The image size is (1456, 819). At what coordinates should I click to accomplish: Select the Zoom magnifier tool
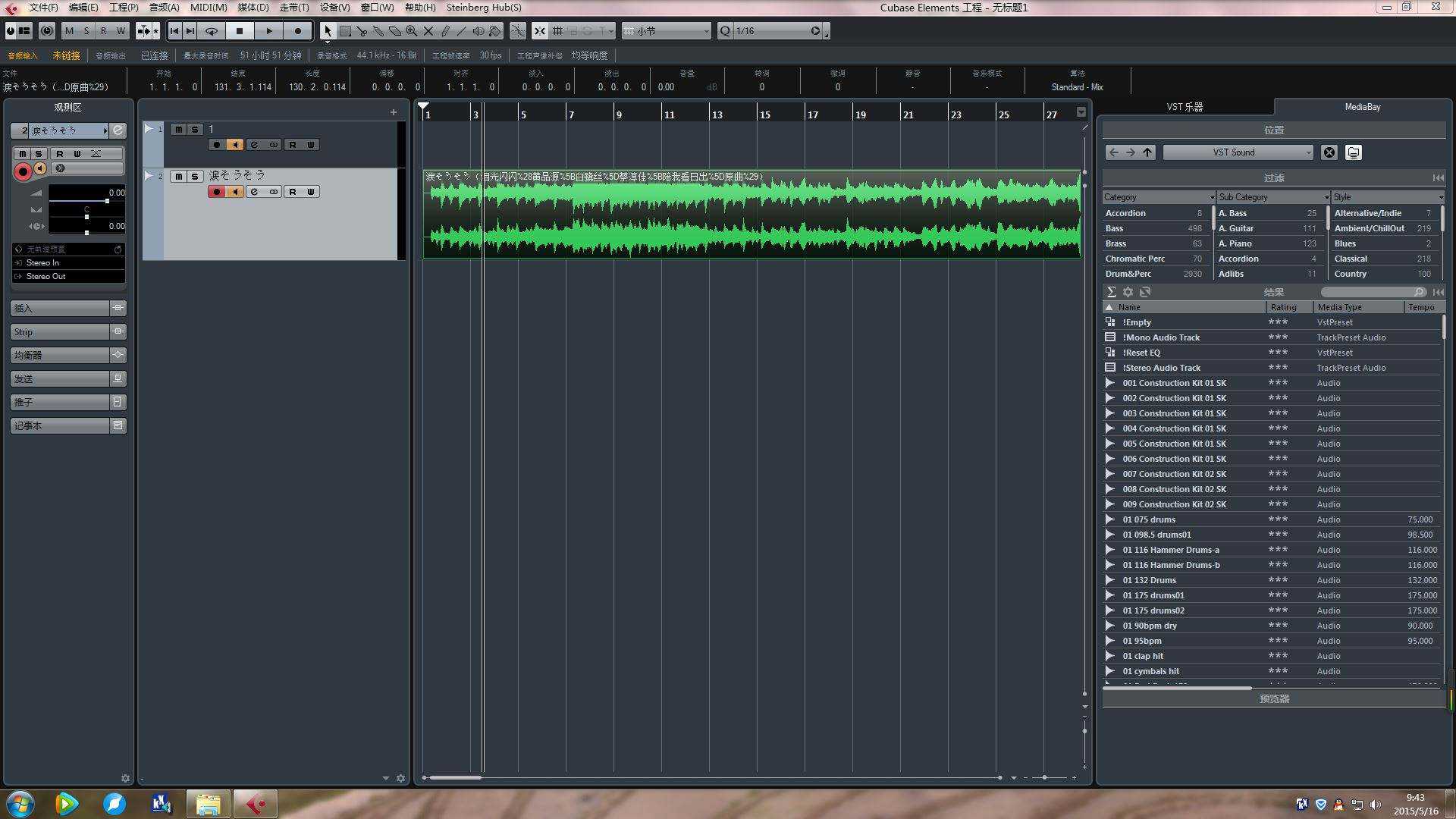pyautogui.click(x=412, y=31)
